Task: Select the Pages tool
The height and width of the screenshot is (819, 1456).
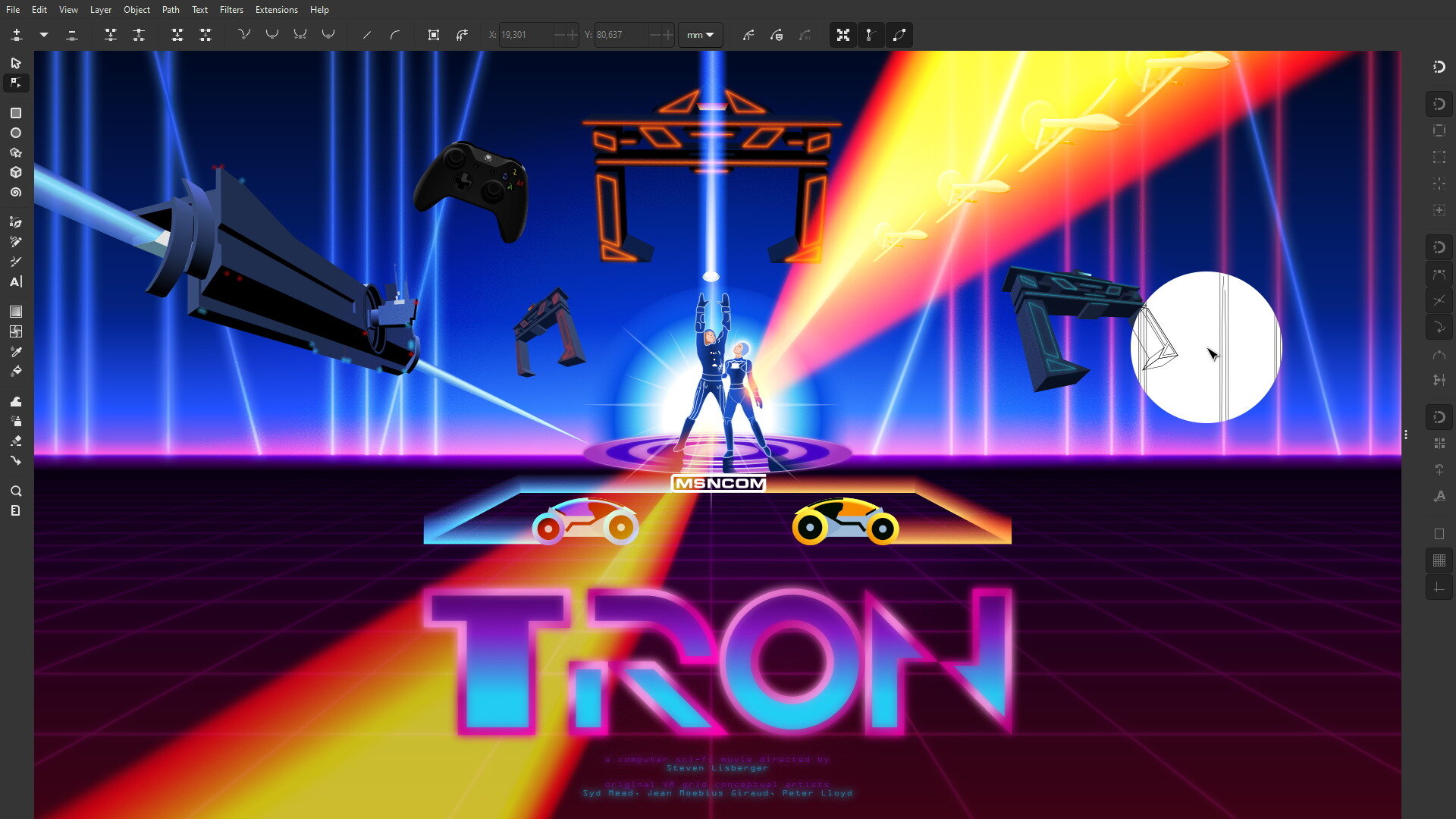Action: (15, 510)
